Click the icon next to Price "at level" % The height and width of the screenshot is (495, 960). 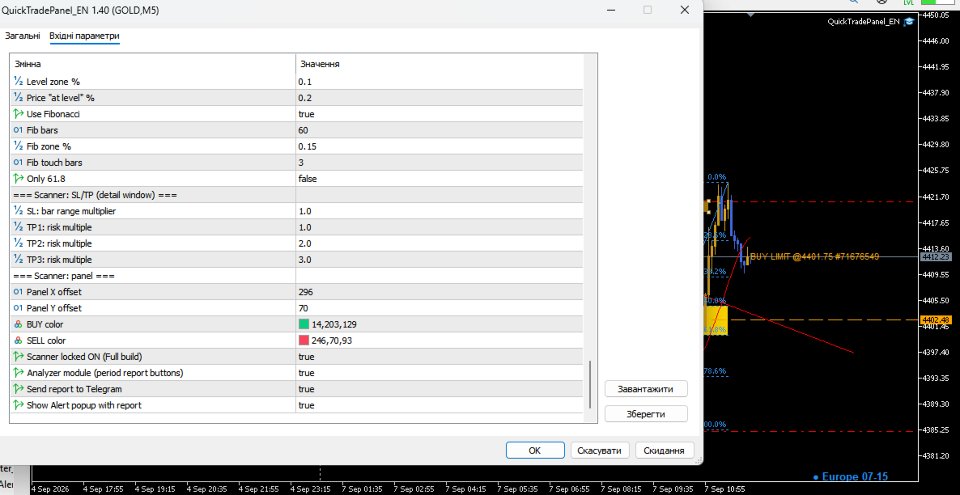[18, 98]
